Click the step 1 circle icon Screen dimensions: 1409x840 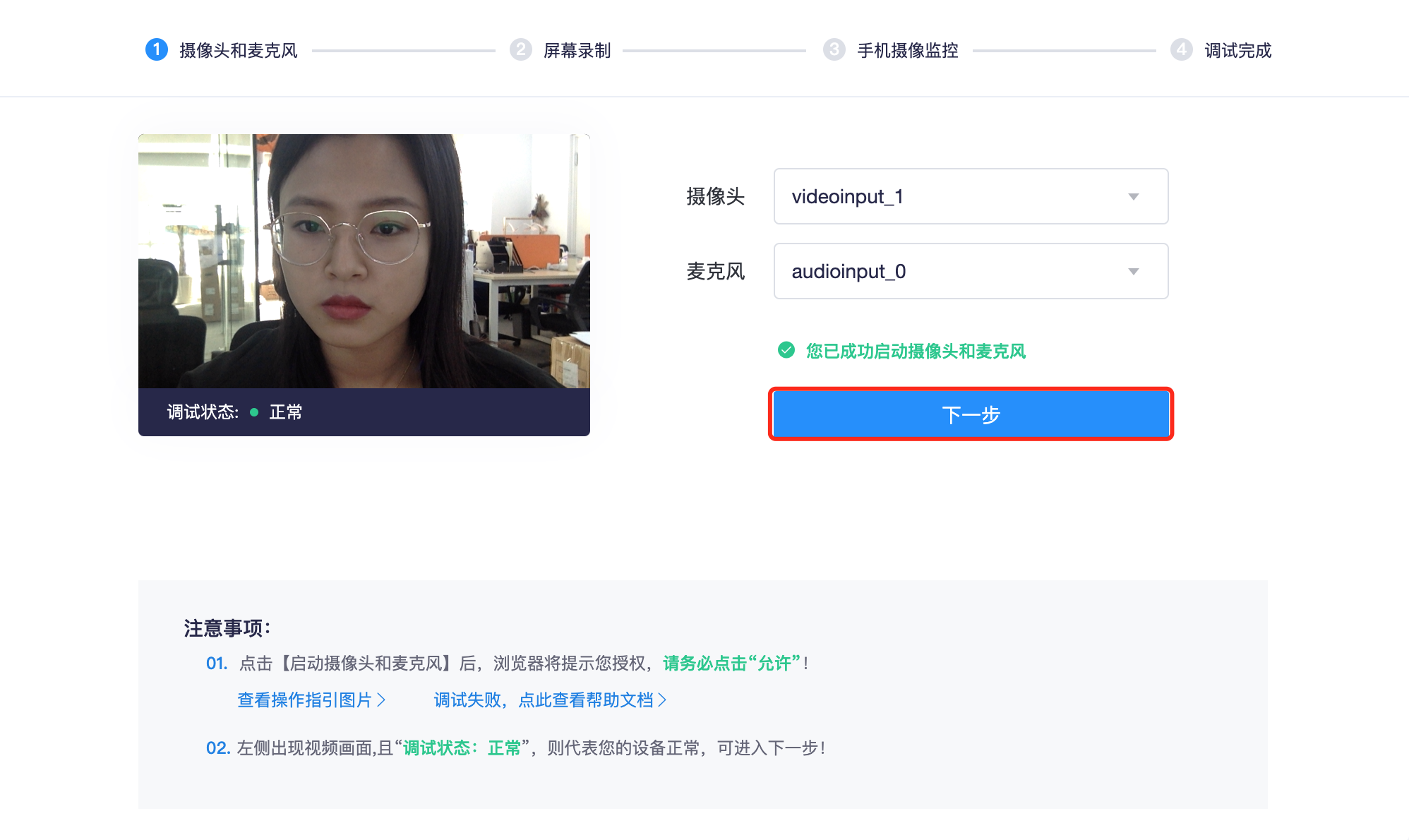[156, 49]
